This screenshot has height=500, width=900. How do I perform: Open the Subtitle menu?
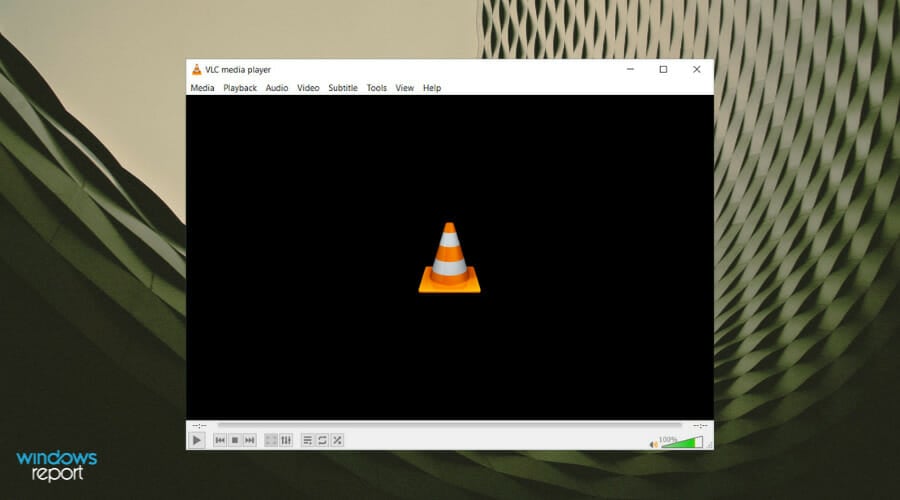coord(343,88)
